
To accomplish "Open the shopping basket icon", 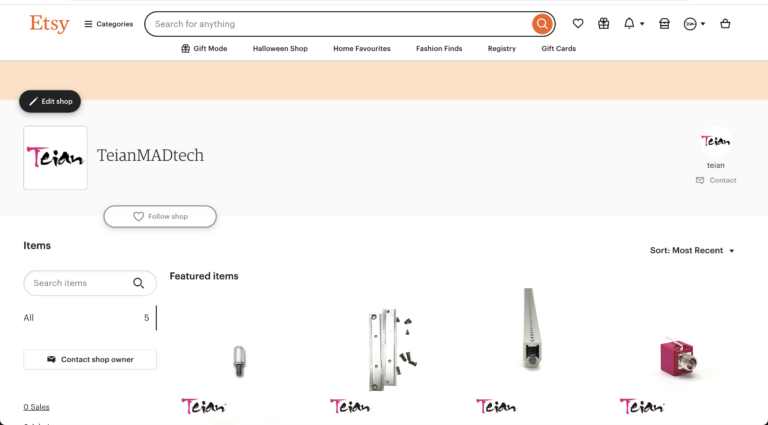I will 725,24.
